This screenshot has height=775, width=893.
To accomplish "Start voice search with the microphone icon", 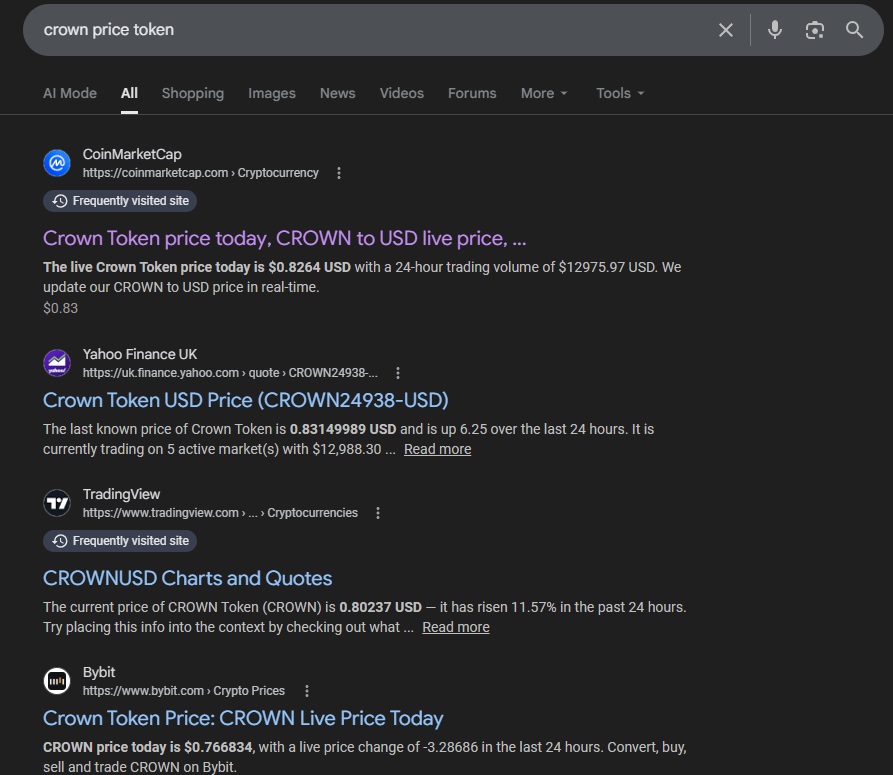I will click(775, 30).
